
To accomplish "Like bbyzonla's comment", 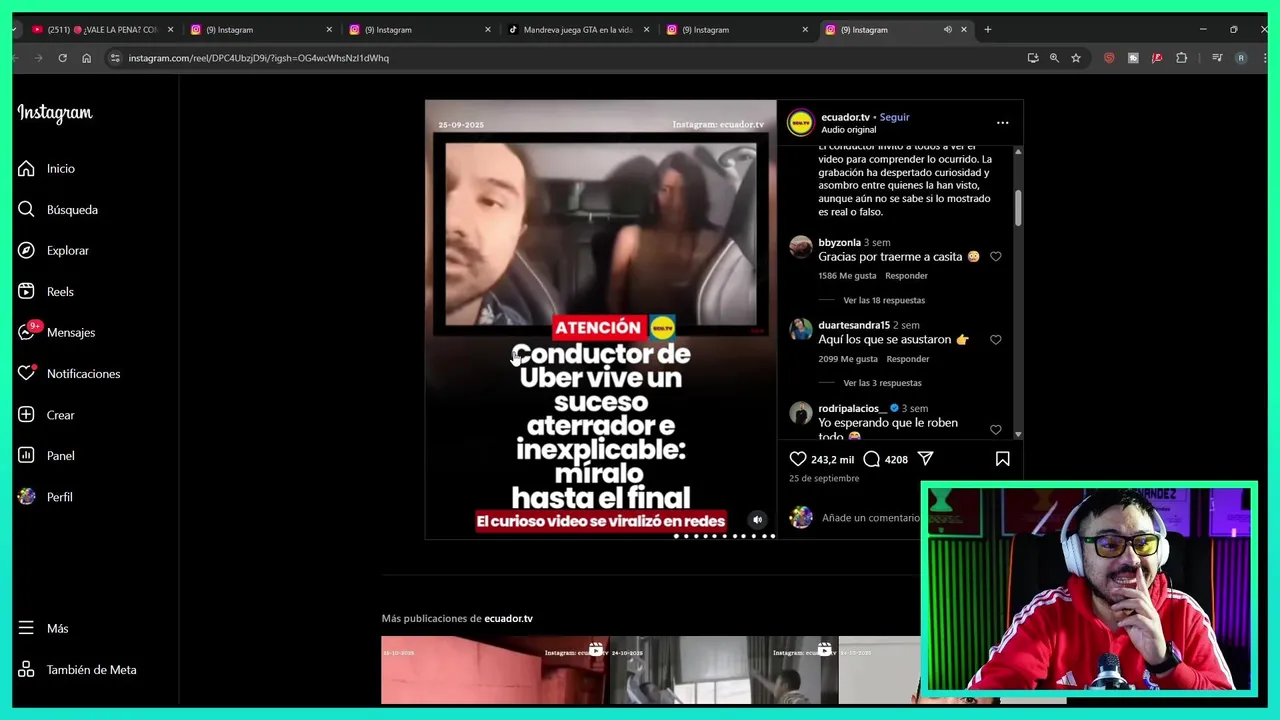I will coord(995,257).
